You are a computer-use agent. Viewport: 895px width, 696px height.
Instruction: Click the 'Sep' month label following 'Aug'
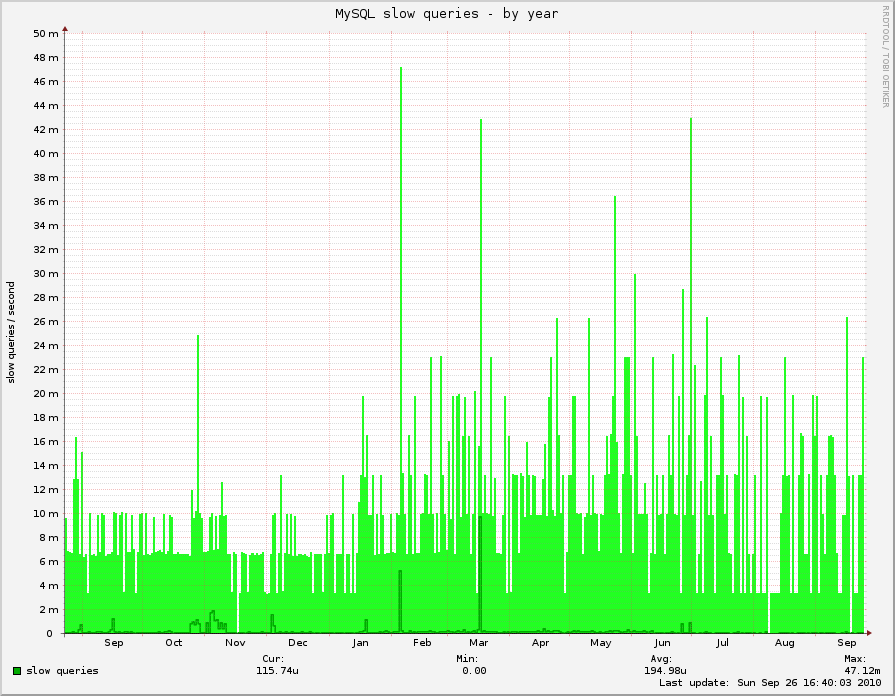pos(846,643)
